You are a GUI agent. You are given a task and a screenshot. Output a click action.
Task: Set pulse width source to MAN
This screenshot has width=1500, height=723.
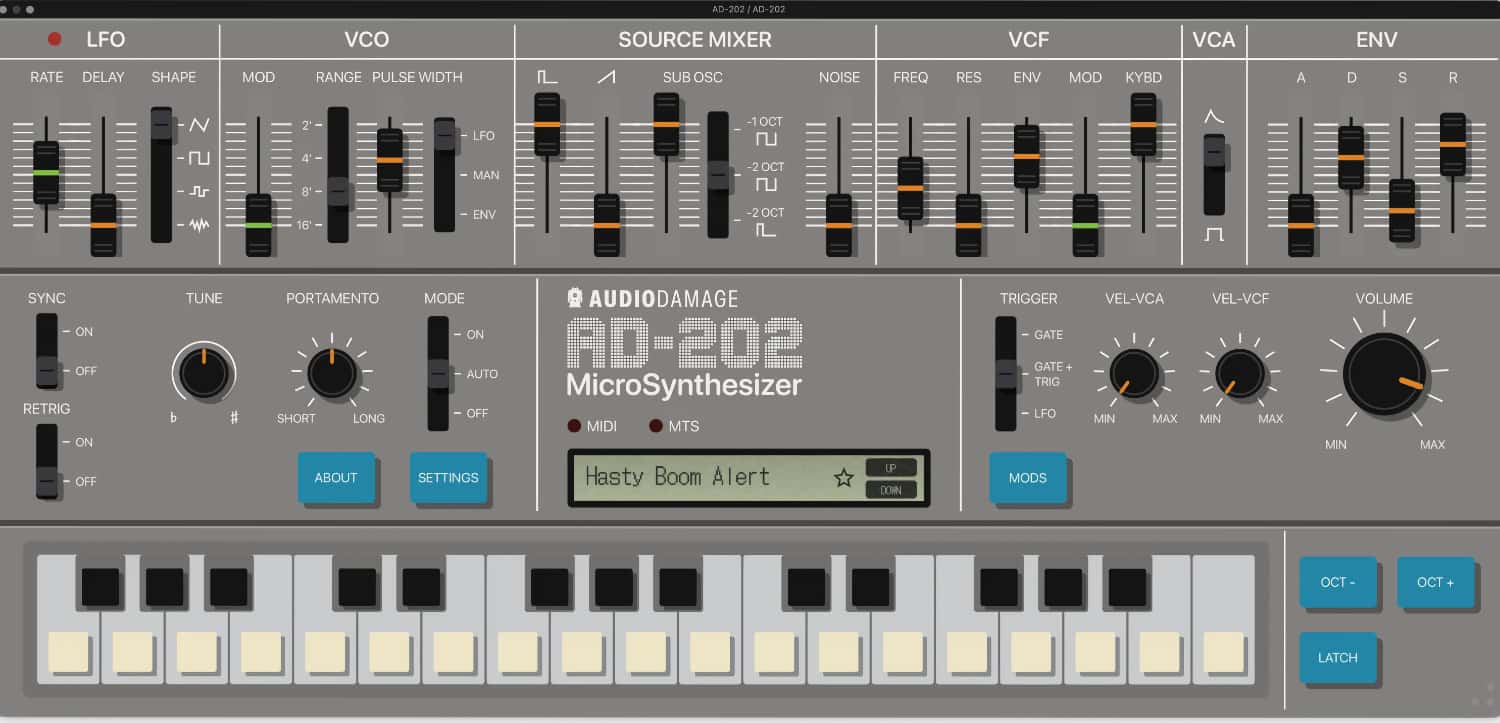coord(486,175)
